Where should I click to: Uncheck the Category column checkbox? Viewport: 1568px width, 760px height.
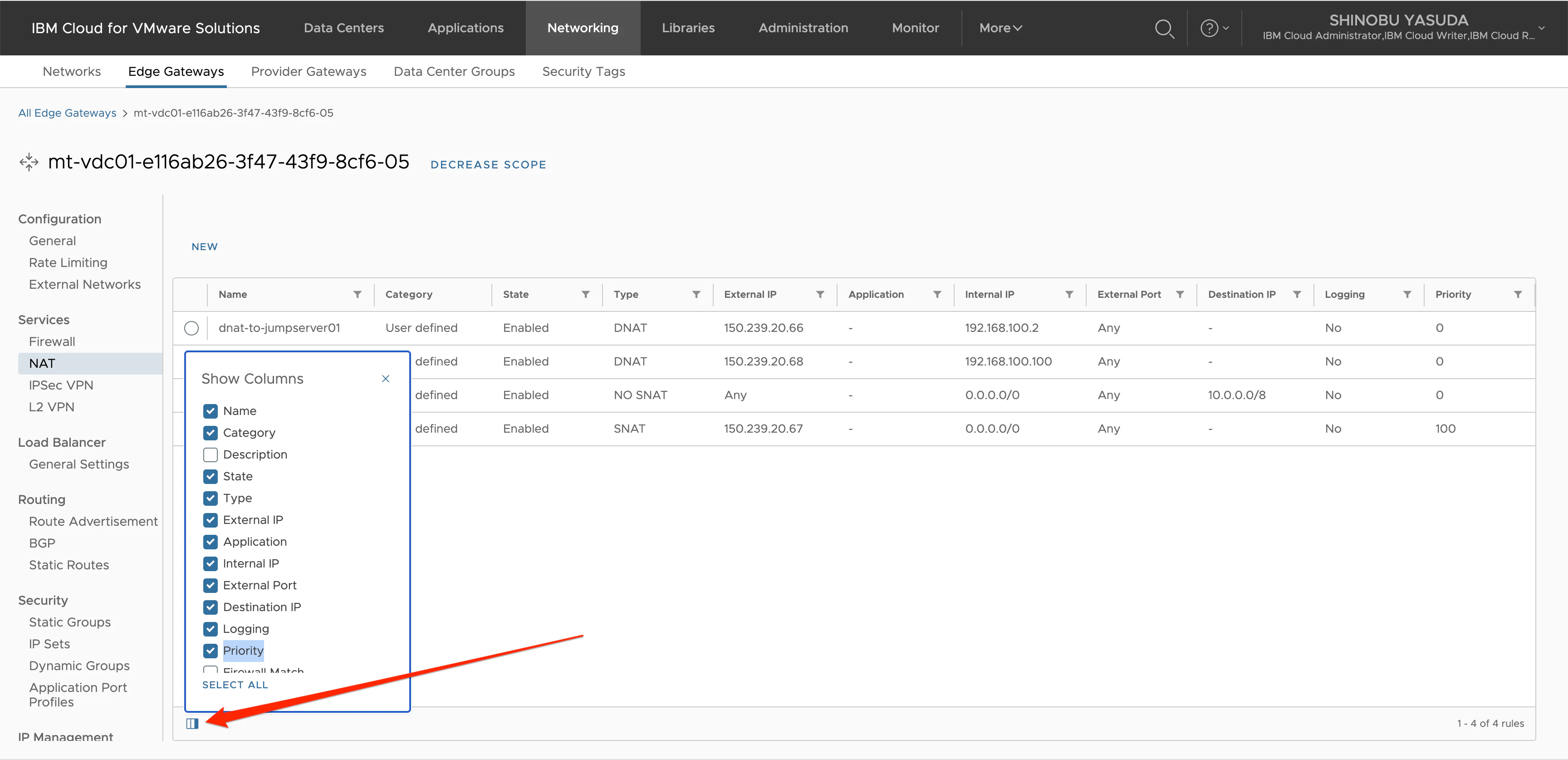[x=211, y=433]
